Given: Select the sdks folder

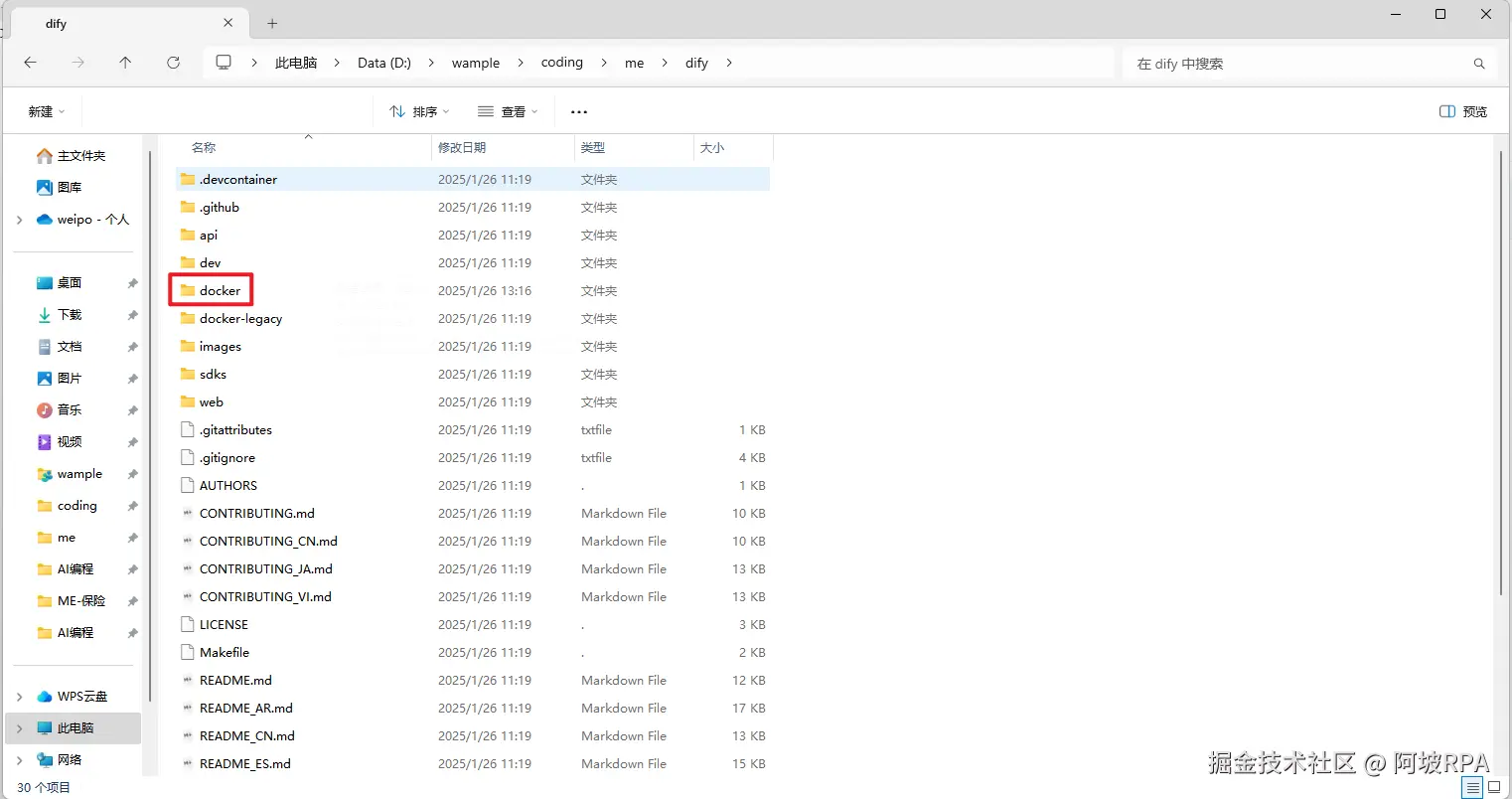Looking at the screenshot, I should pyautogui.click(x=473, y=375).
